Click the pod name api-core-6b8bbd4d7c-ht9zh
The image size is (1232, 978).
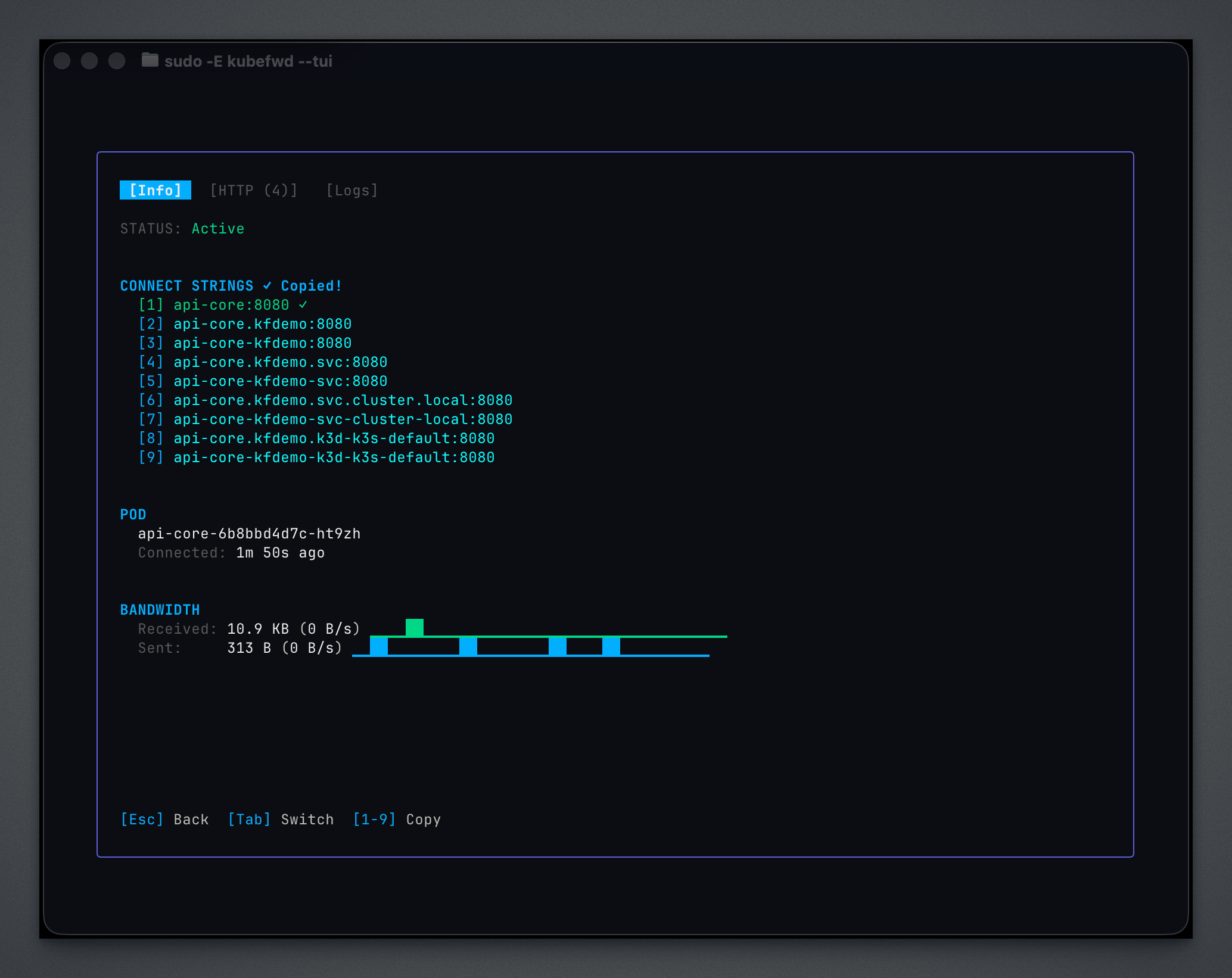[249, 534]
